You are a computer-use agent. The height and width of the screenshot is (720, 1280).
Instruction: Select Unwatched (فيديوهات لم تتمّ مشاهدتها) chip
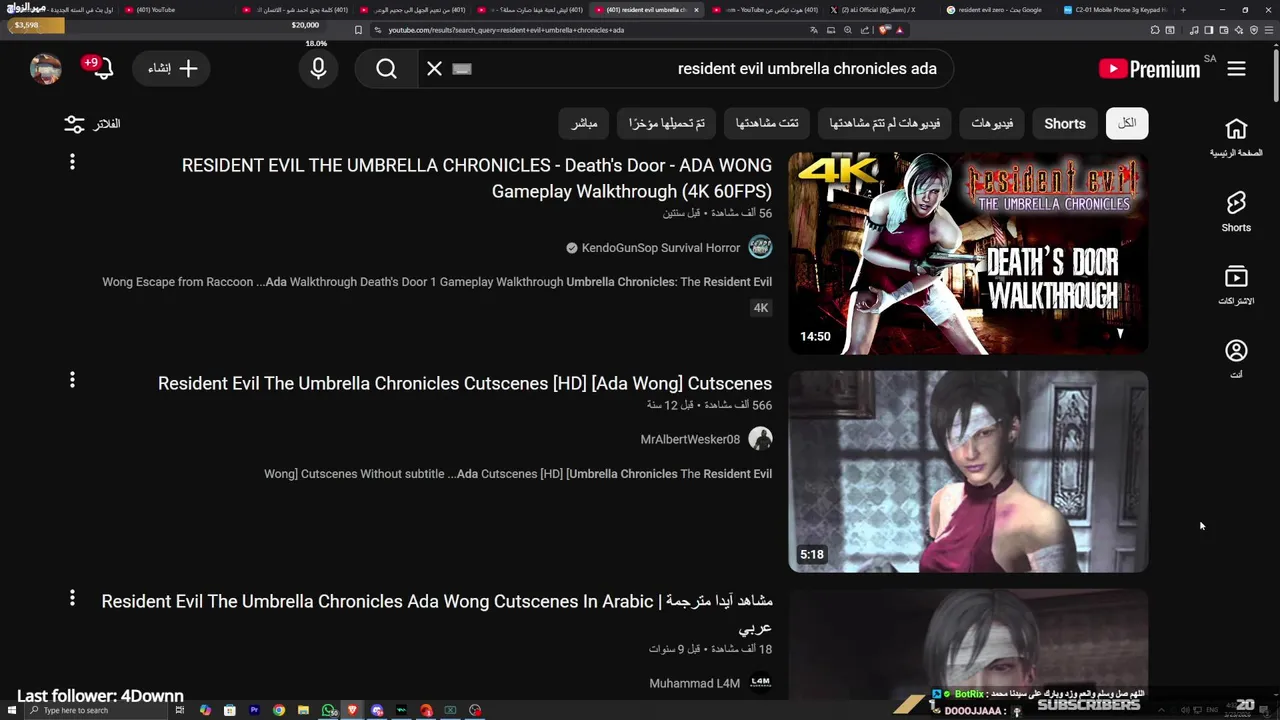tap(885, 124)
